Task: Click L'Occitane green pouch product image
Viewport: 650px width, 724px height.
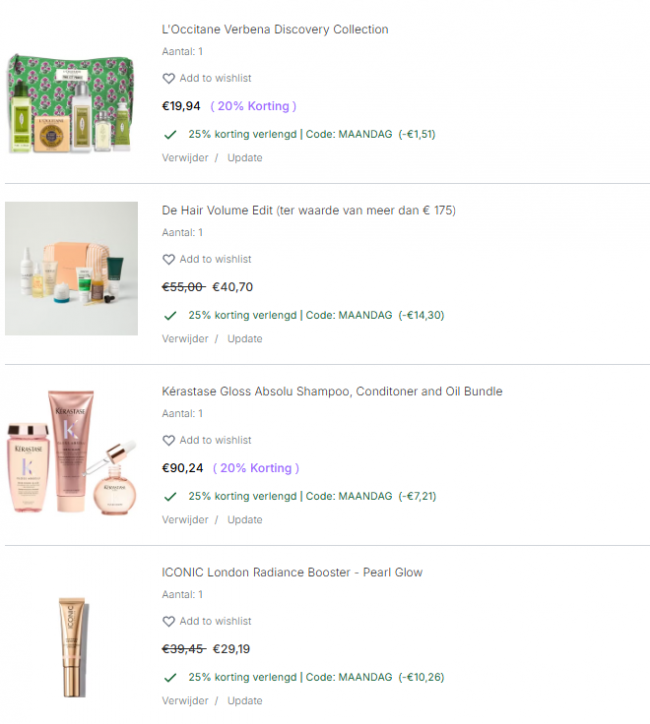Action: pos(71,103)
